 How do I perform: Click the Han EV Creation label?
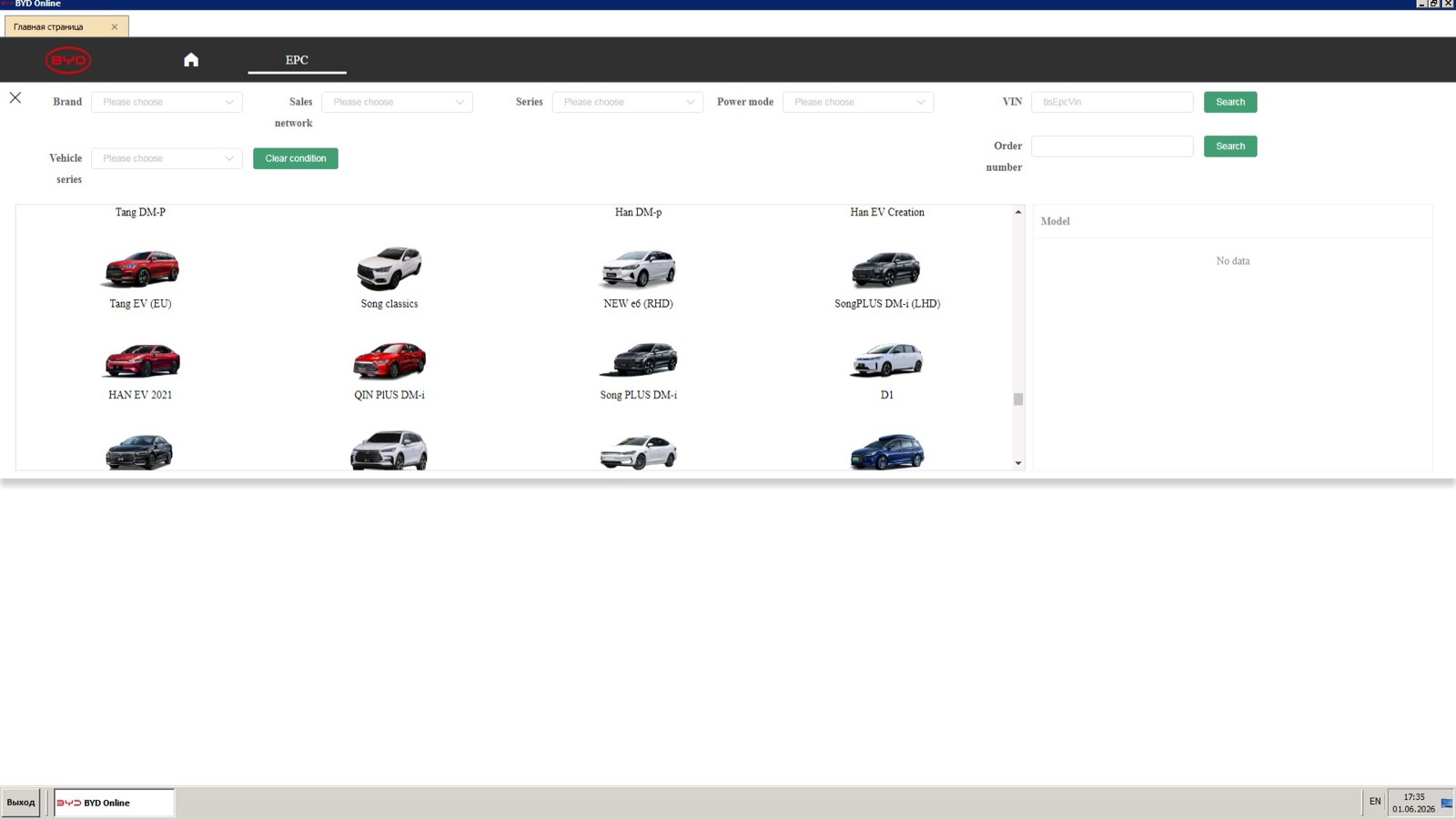point(887,212)
